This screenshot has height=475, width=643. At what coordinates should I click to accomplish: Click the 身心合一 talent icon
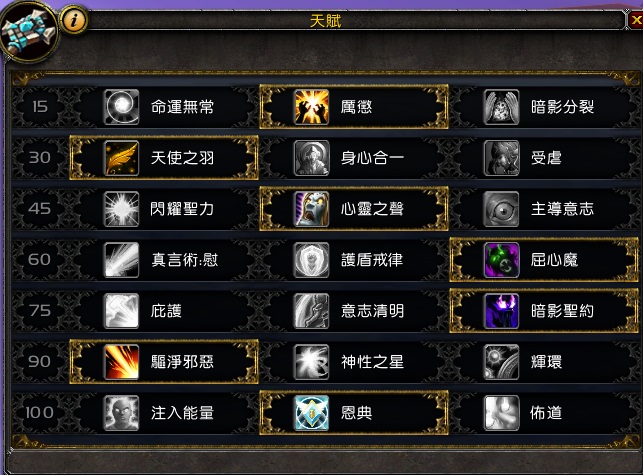click(312, 158)
